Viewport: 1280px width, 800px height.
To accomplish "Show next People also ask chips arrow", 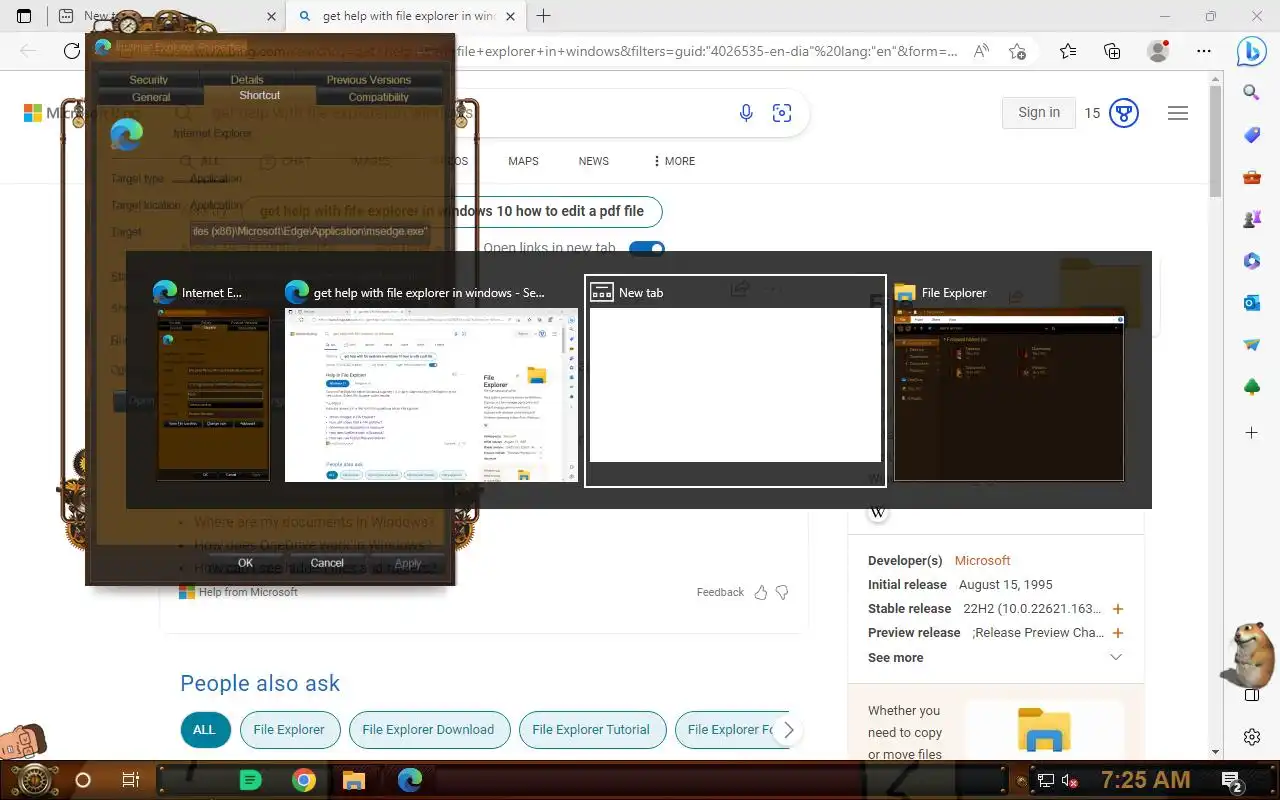I will [x=788, y=730].
